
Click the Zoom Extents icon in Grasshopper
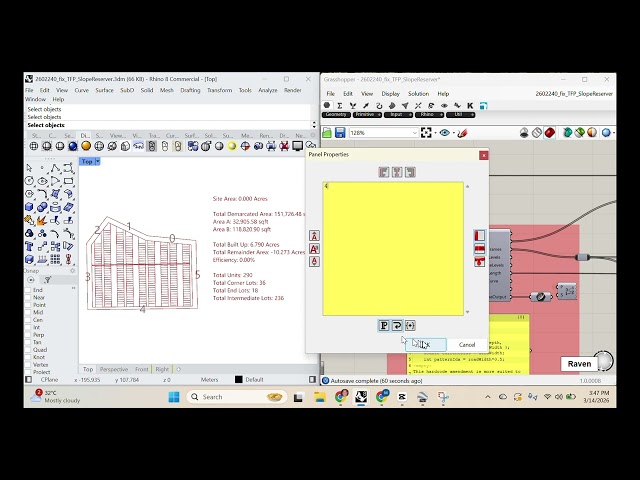(426, 133)
